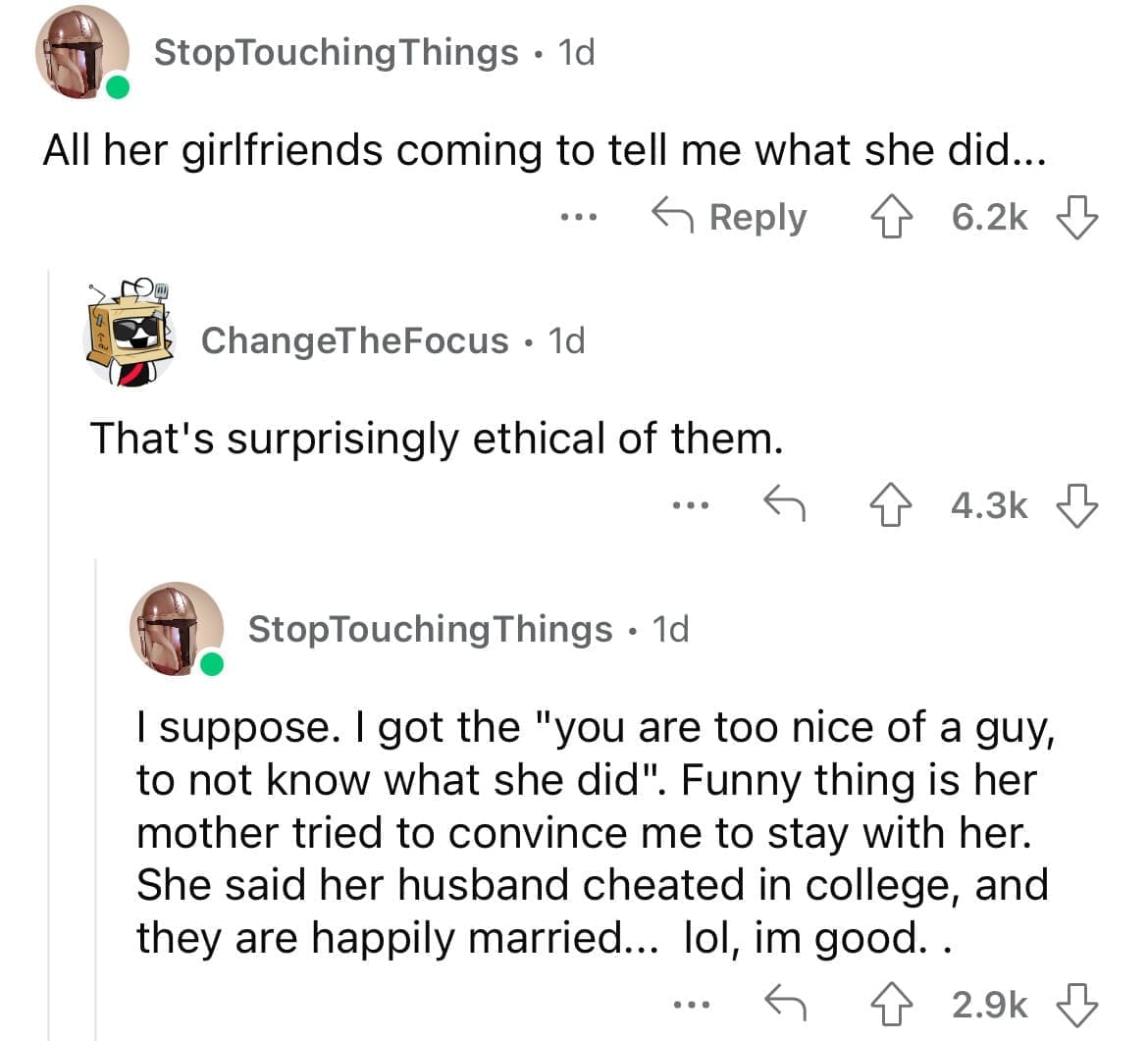Downvote the bottom comment with 2.9k votes
Screen dimensions: 1148x1041
(x=1077, y=1005)
